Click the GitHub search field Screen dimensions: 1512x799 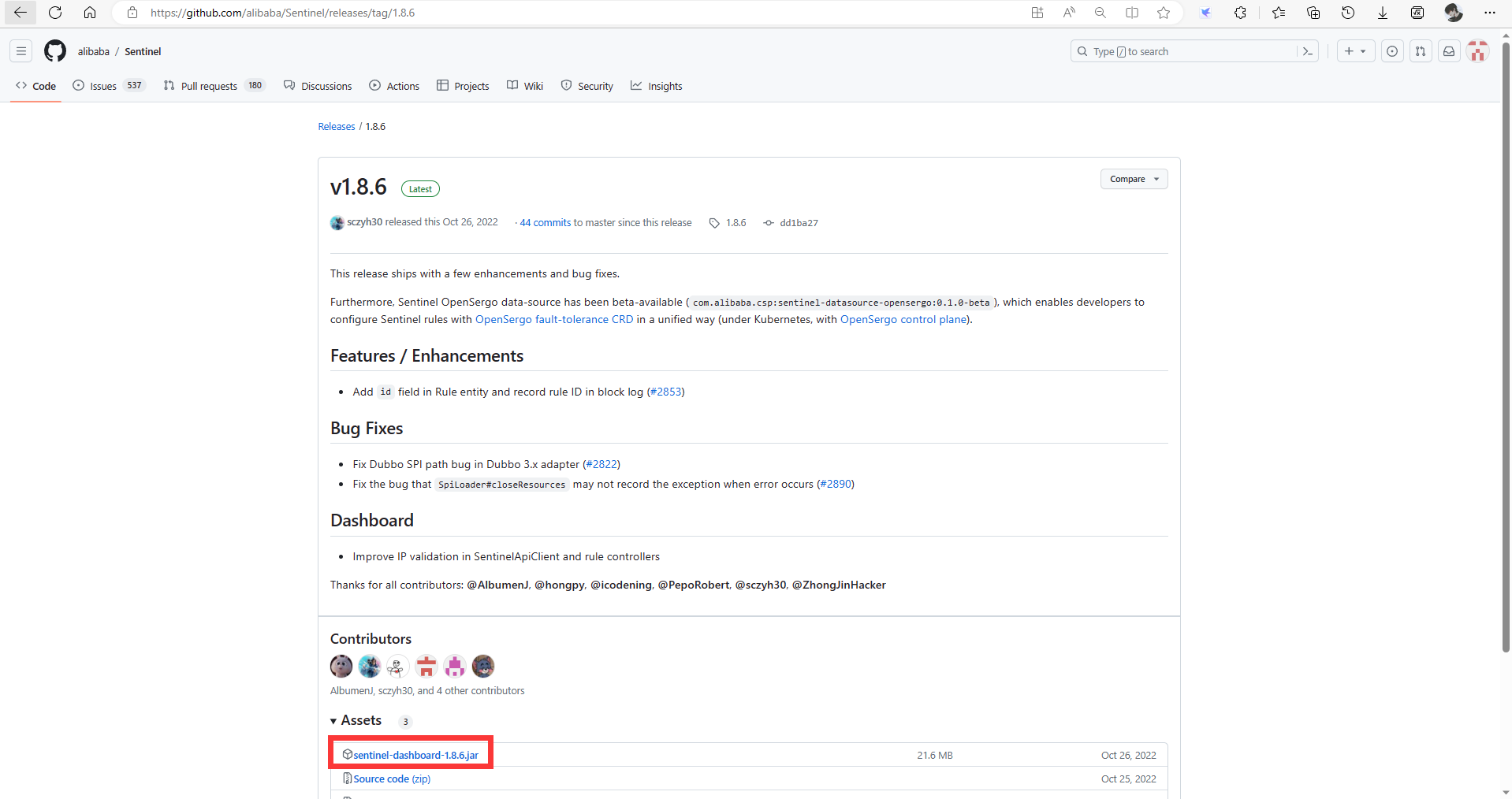click(1184, 51)
